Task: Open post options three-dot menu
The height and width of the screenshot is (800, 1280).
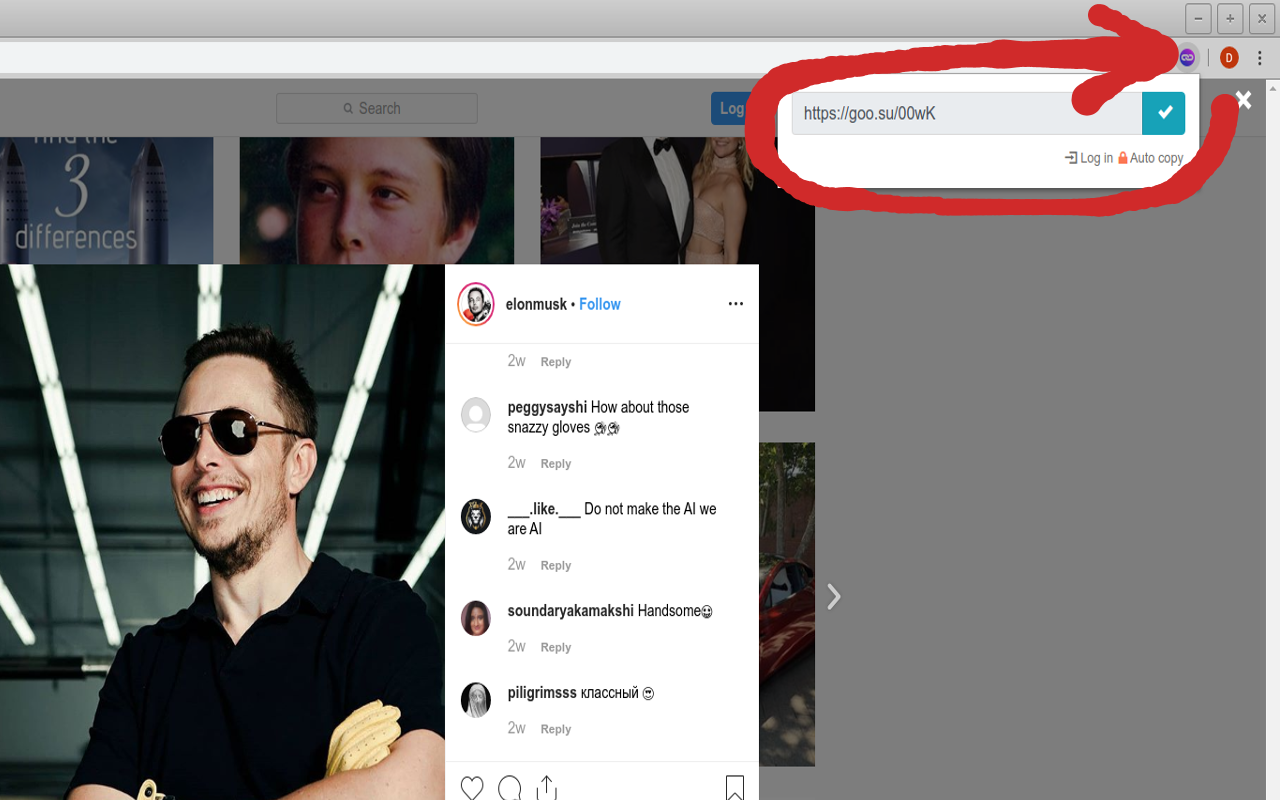Action: pos(736,304)
